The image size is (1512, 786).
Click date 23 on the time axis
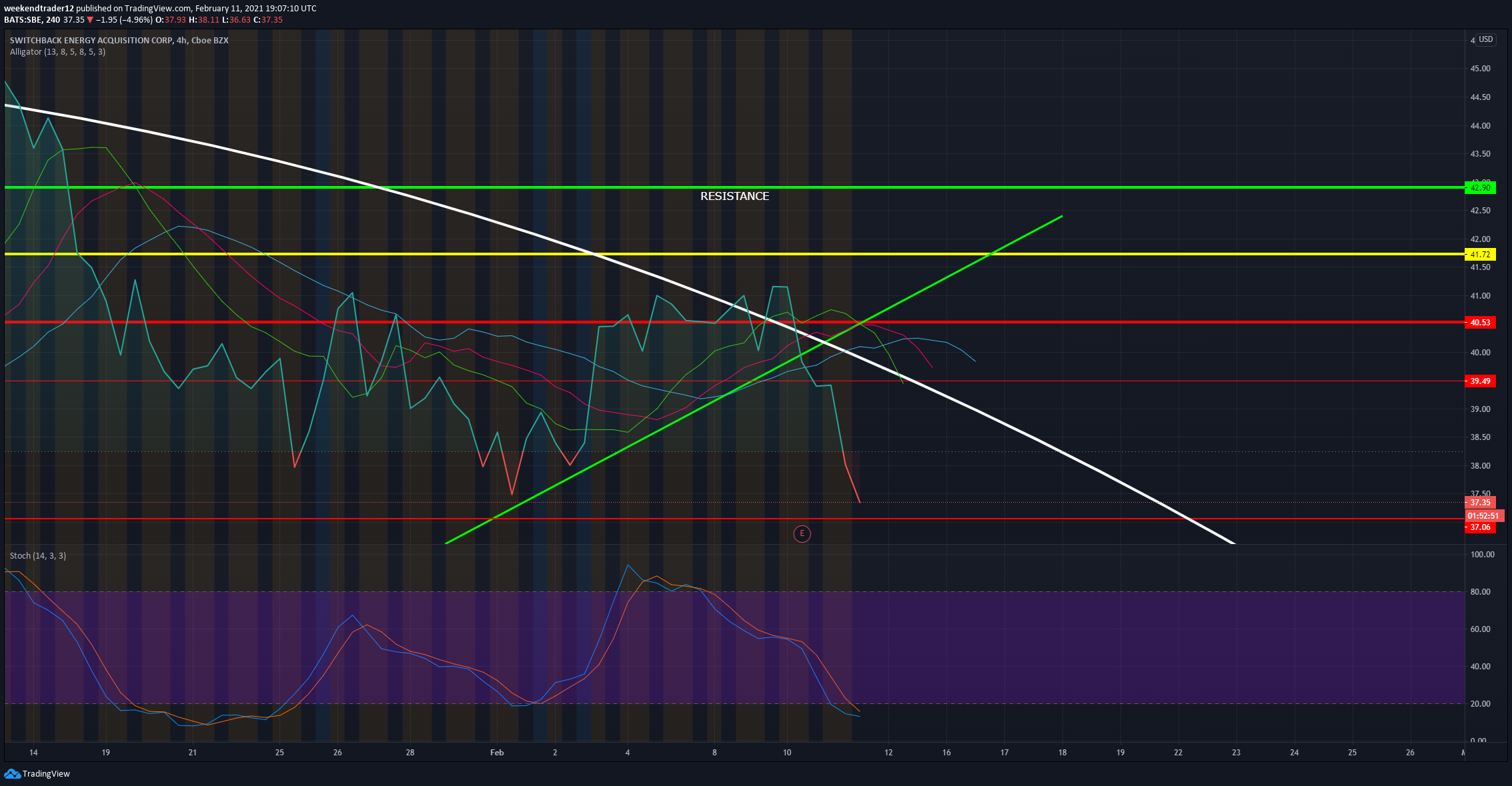(x=1236, y=753)
